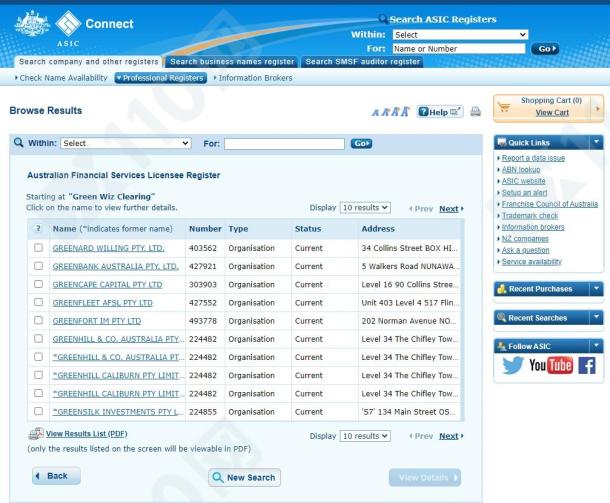Expand the Recent Searches panel arrow
The image size is (610, 503).
[596, 317]
